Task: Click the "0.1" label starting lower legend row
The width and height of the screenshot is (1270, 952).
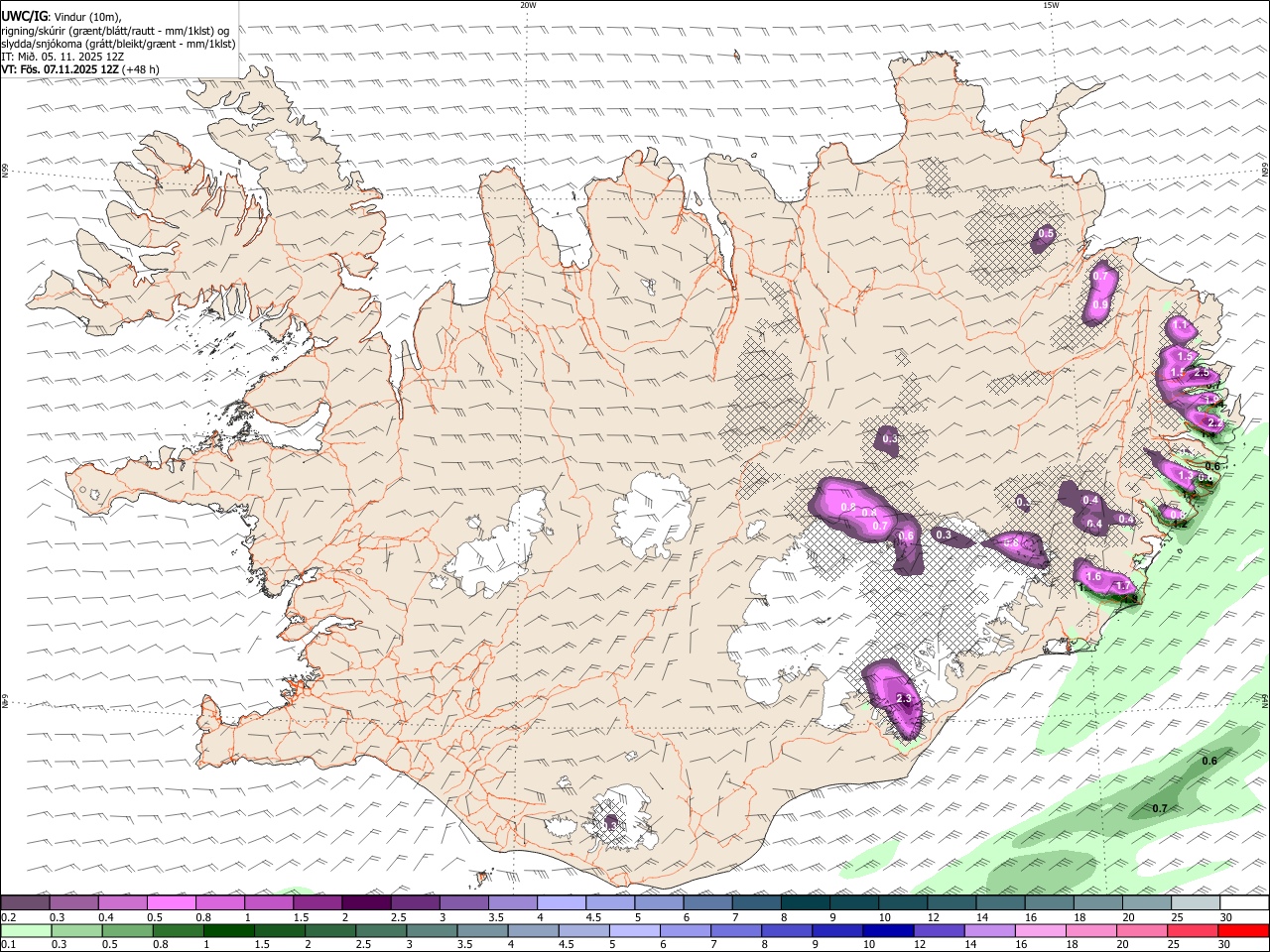Action: point(7,944)
